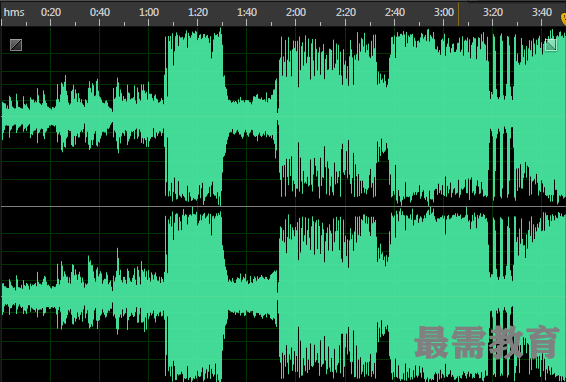Click inside the lower right-channel waveform
This screenshot has height=382, width=566.
coord(283,295)
